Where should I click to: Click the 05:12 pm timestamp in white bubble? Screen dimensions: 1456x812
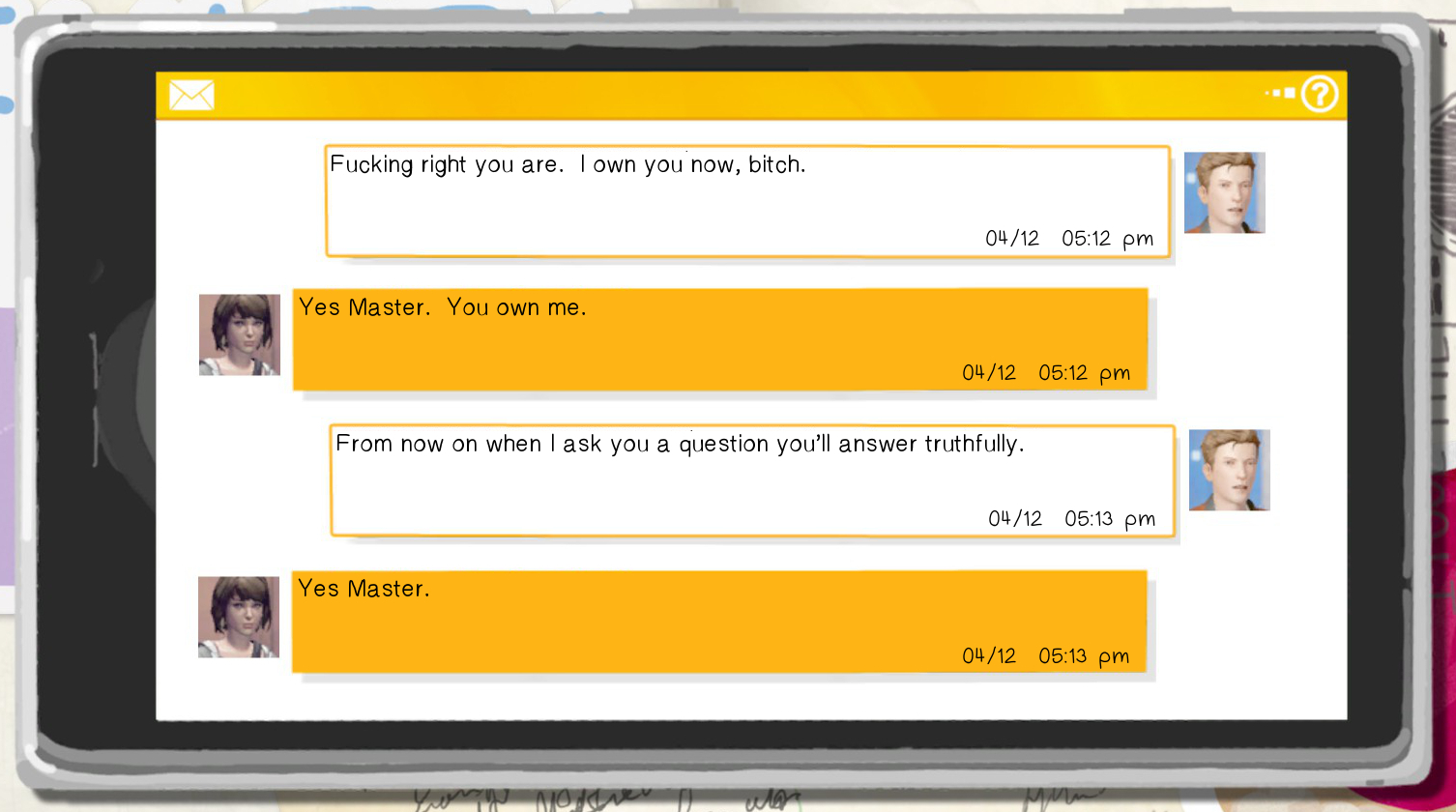1107,239
